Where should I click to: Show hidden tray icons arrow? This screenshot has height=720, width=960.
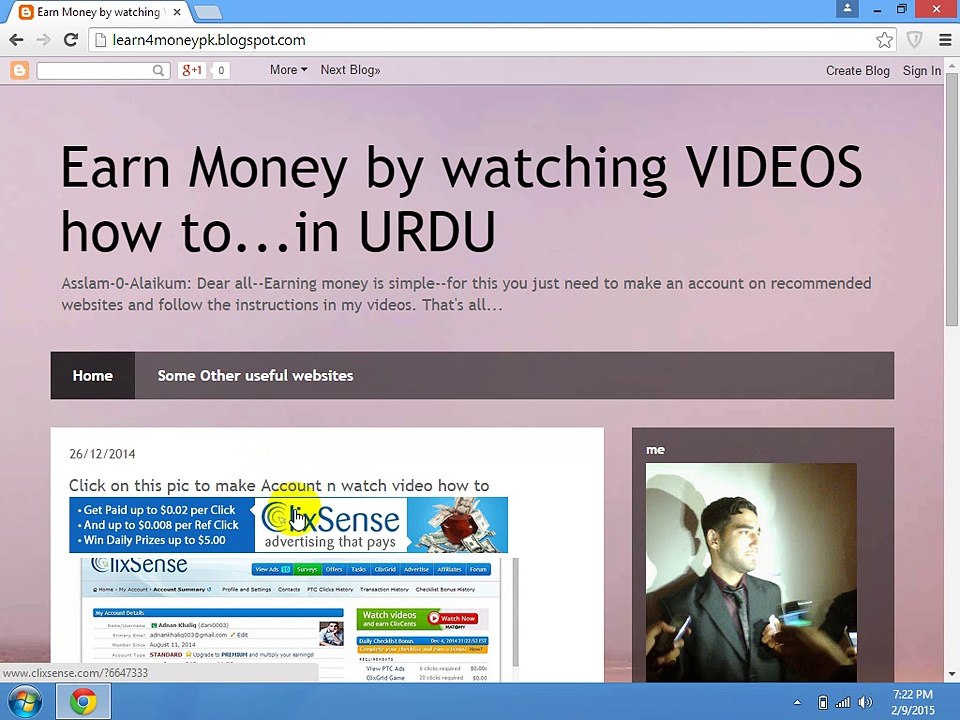(797, 702)
